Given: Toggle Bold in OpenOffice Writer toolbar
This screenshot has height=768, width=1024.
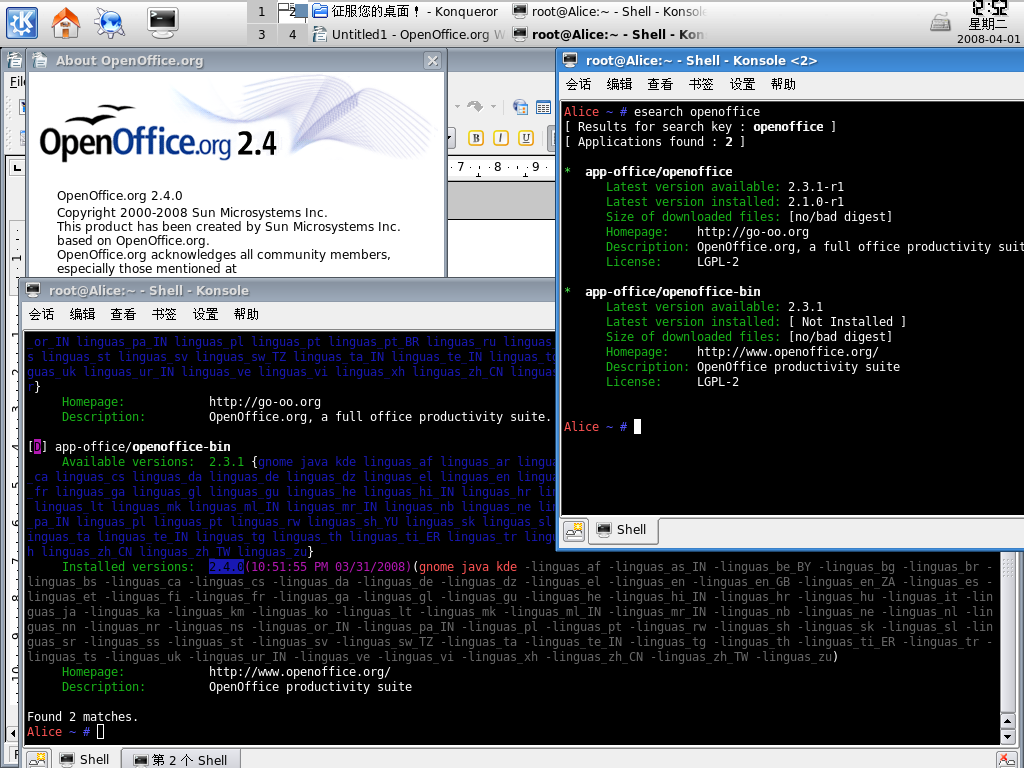Looking at the screenshot, I should click(x=475, y=138).
